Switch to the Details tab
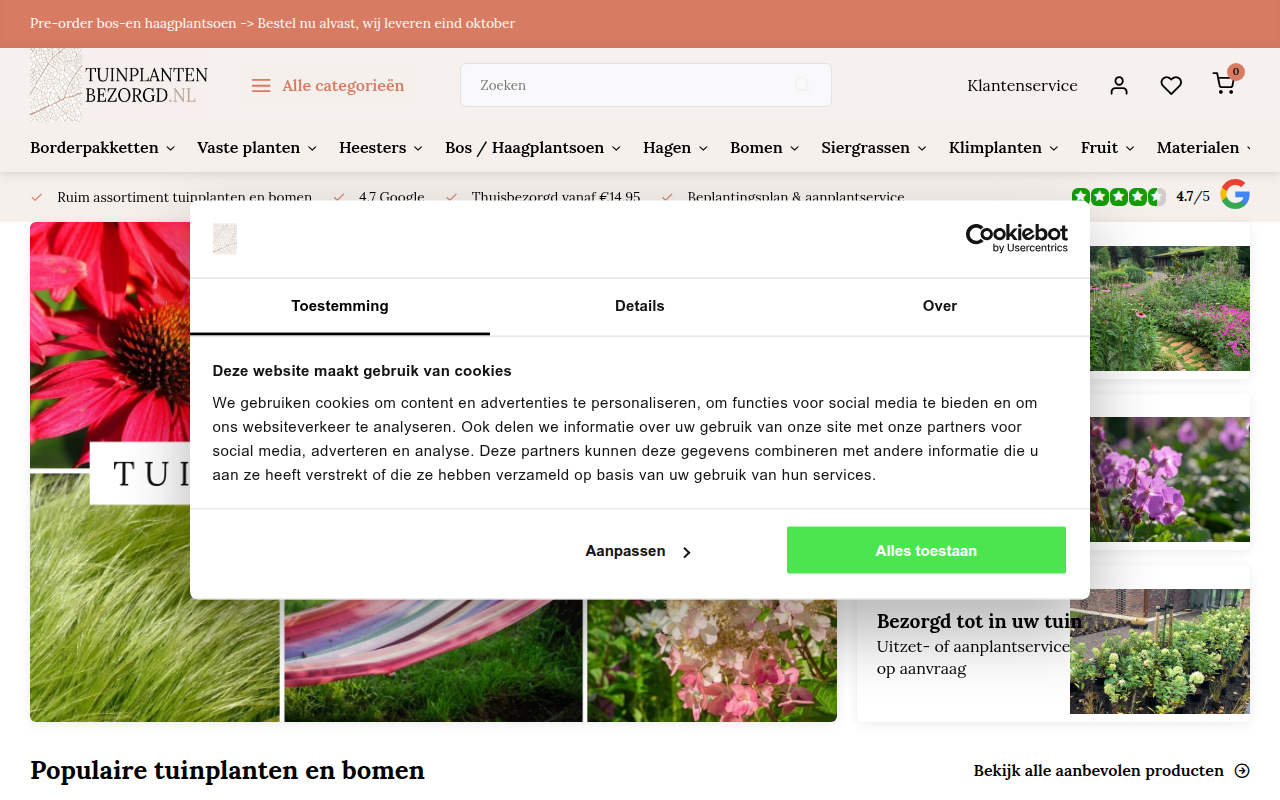 (x=640, y=306)
